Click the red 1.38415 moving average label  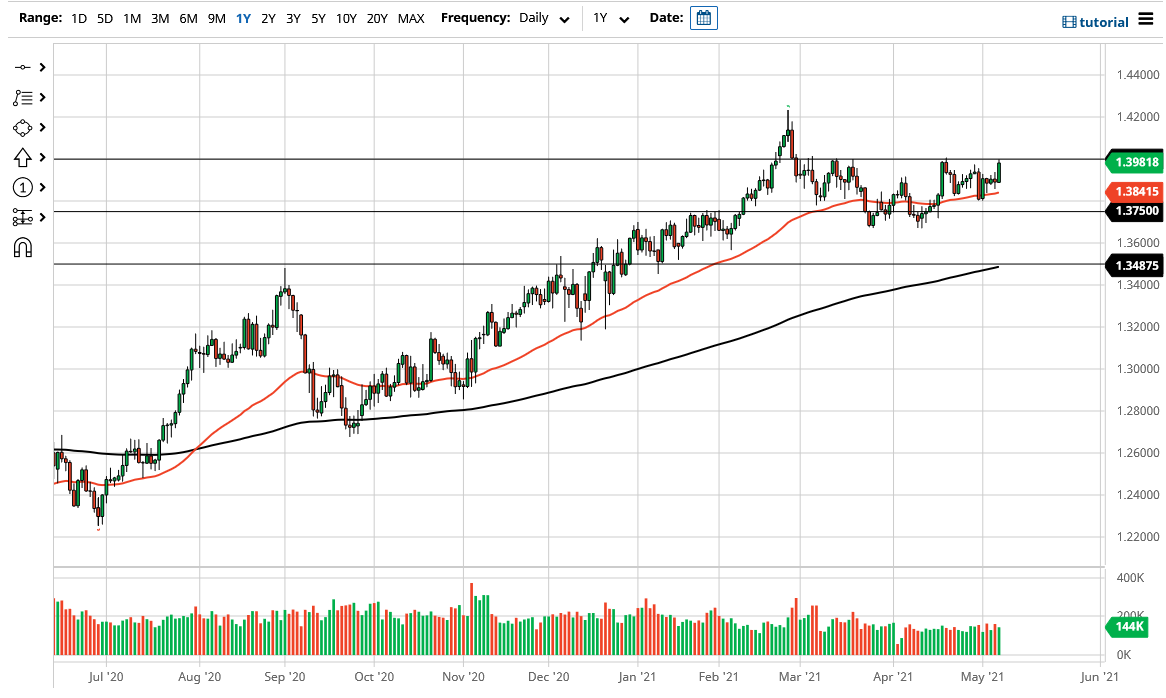tap(1135, 192)
